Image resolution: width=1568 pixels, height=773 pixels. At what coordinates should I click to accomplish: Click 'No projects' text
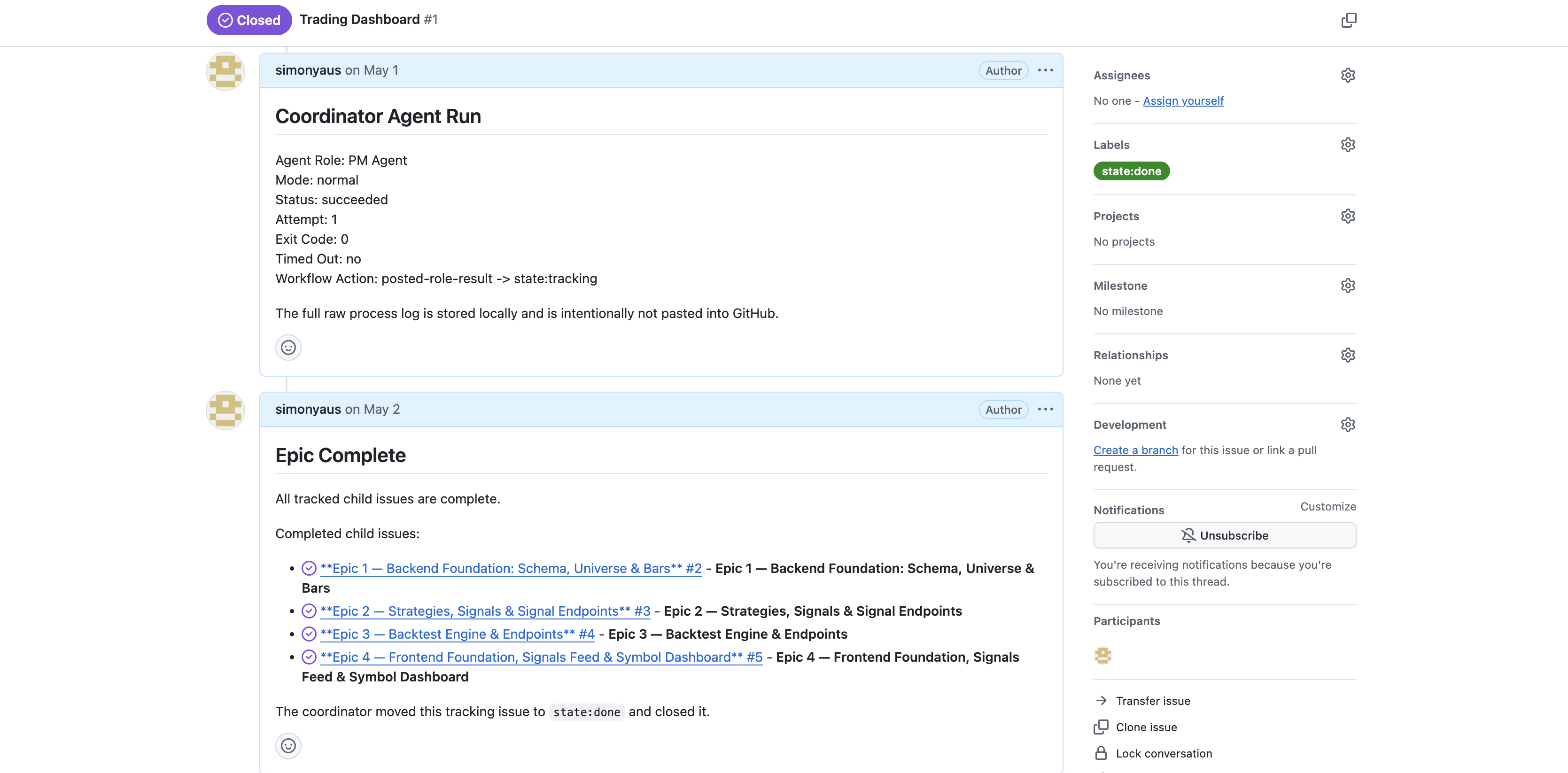pyautogui.click(x=1124, y=242)
